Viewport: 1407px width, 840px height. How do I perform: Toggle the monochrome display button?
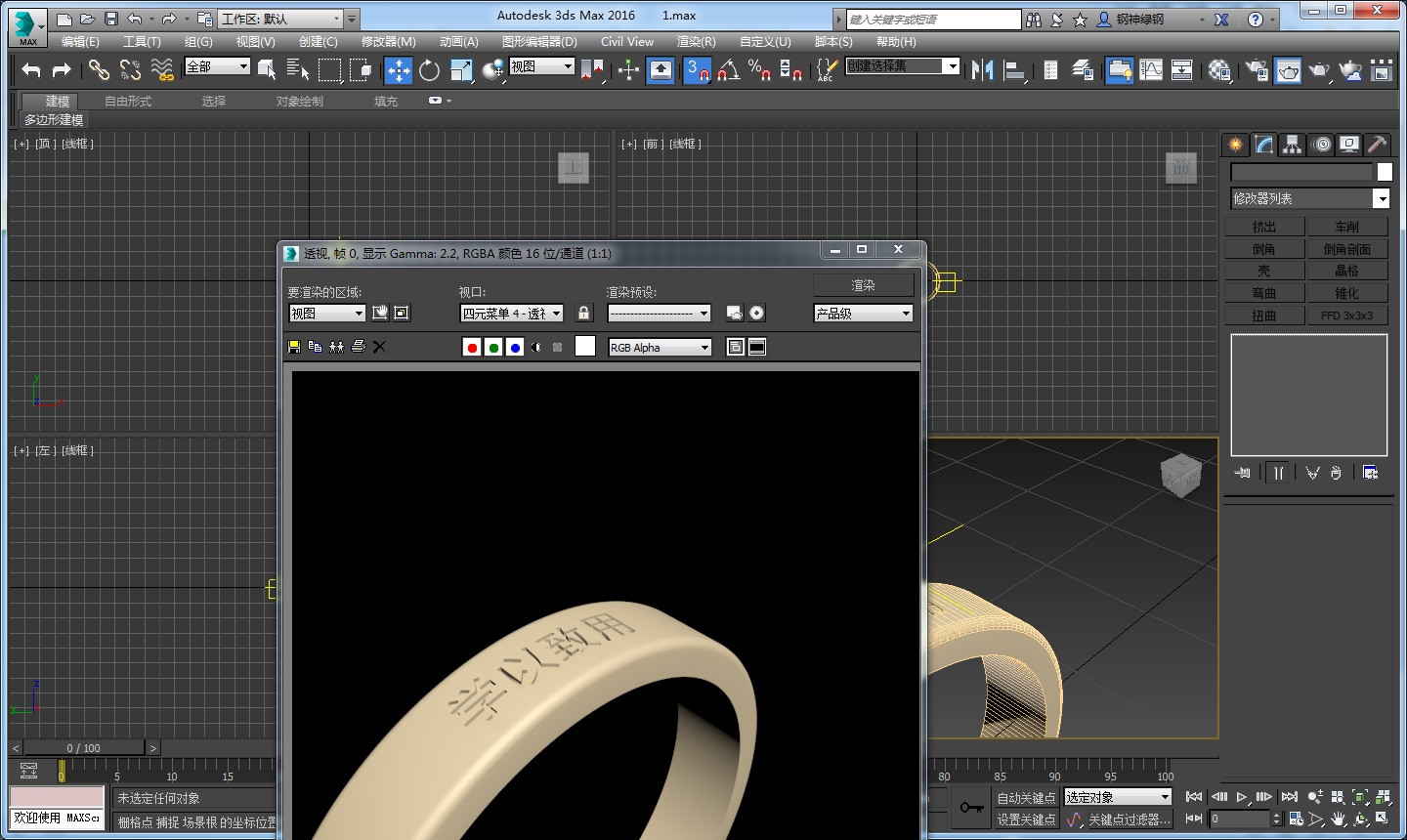point(558,347)
